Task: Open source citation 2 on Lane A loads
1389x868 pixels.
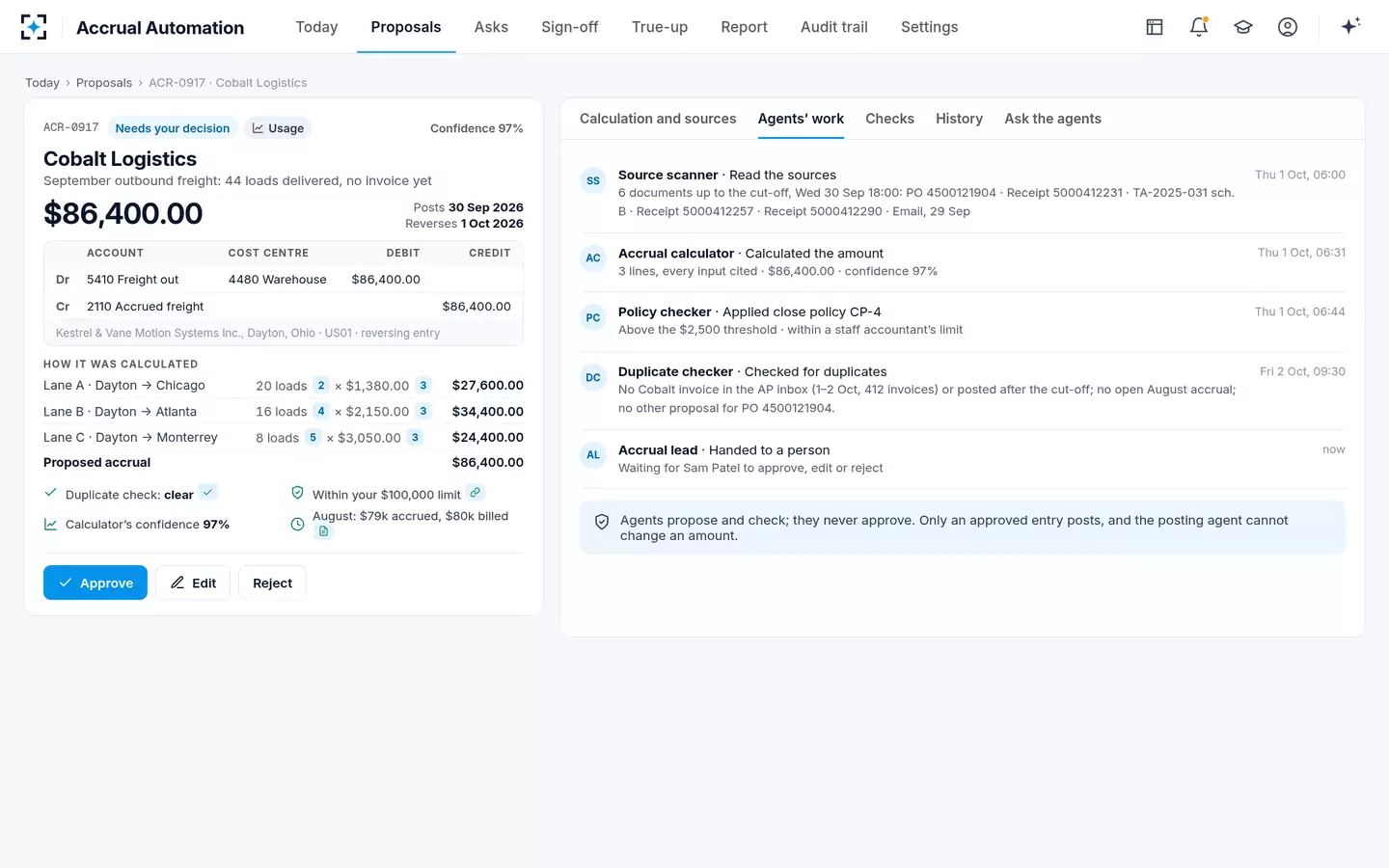Action: 321,386
